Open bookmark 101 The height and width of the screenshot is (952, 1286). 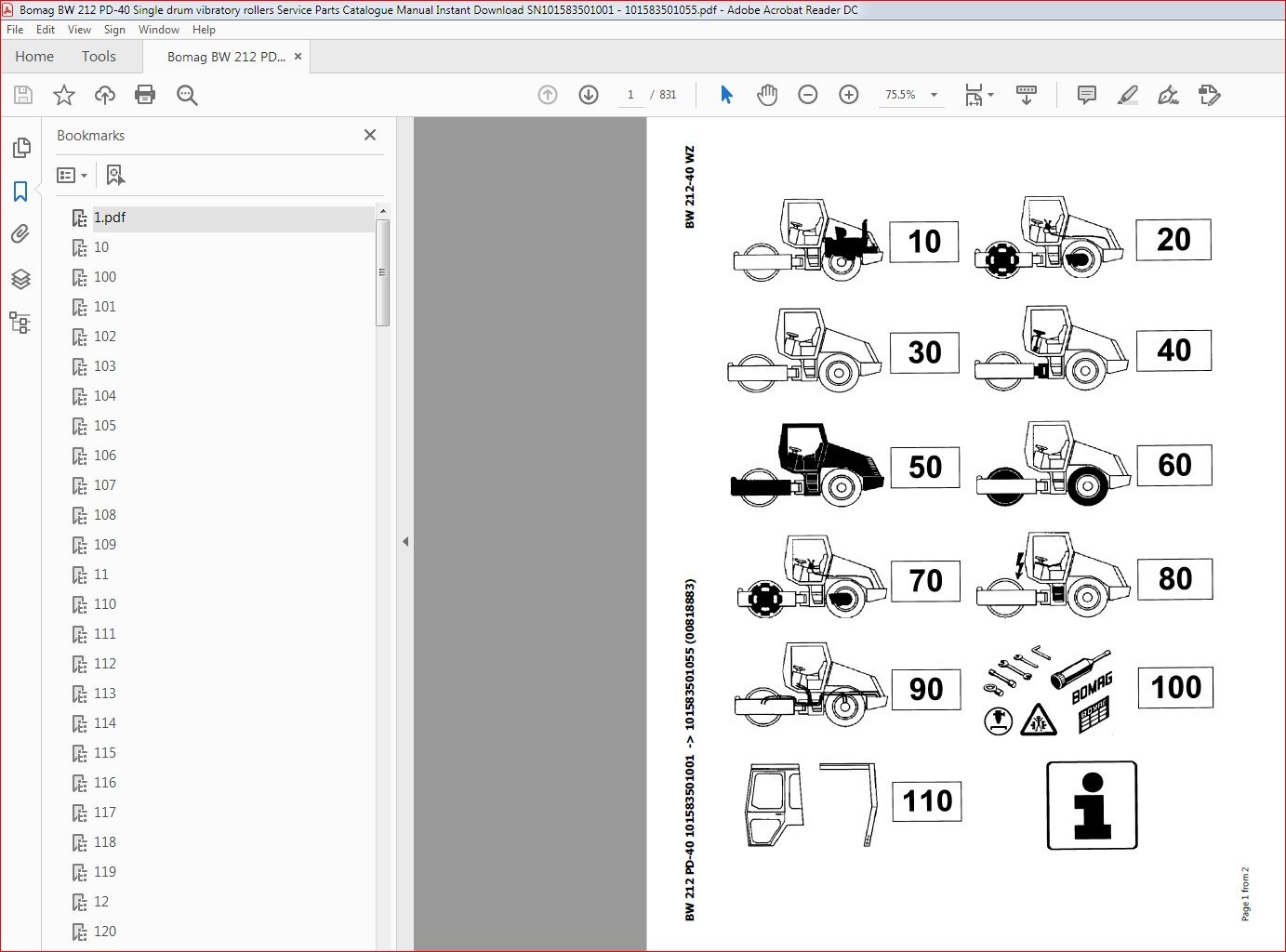(x=105, y=307)
